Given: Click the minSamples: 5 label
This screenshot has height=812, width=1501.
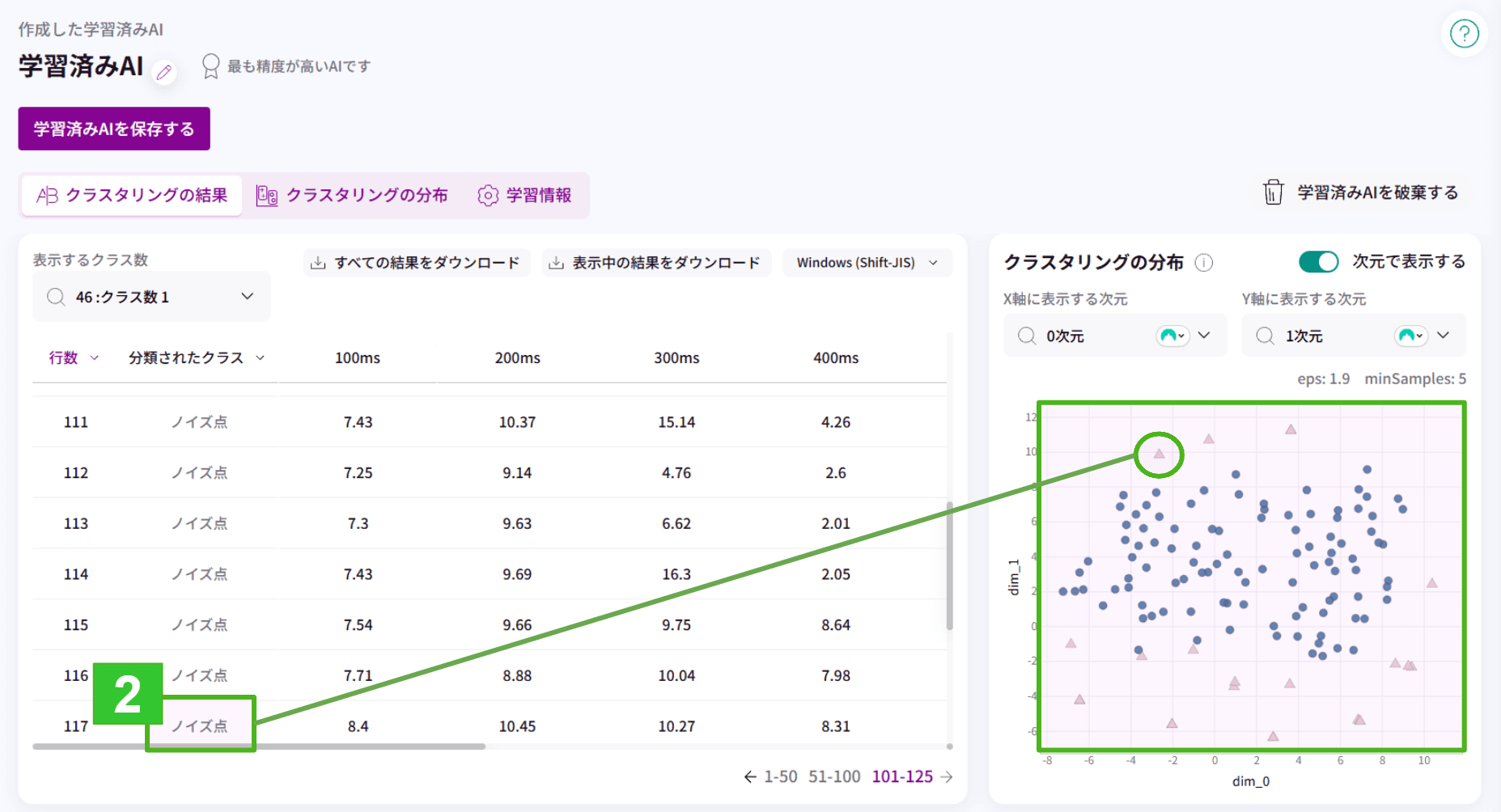Looking at the screenshot, I should [x=1415, y=379].
